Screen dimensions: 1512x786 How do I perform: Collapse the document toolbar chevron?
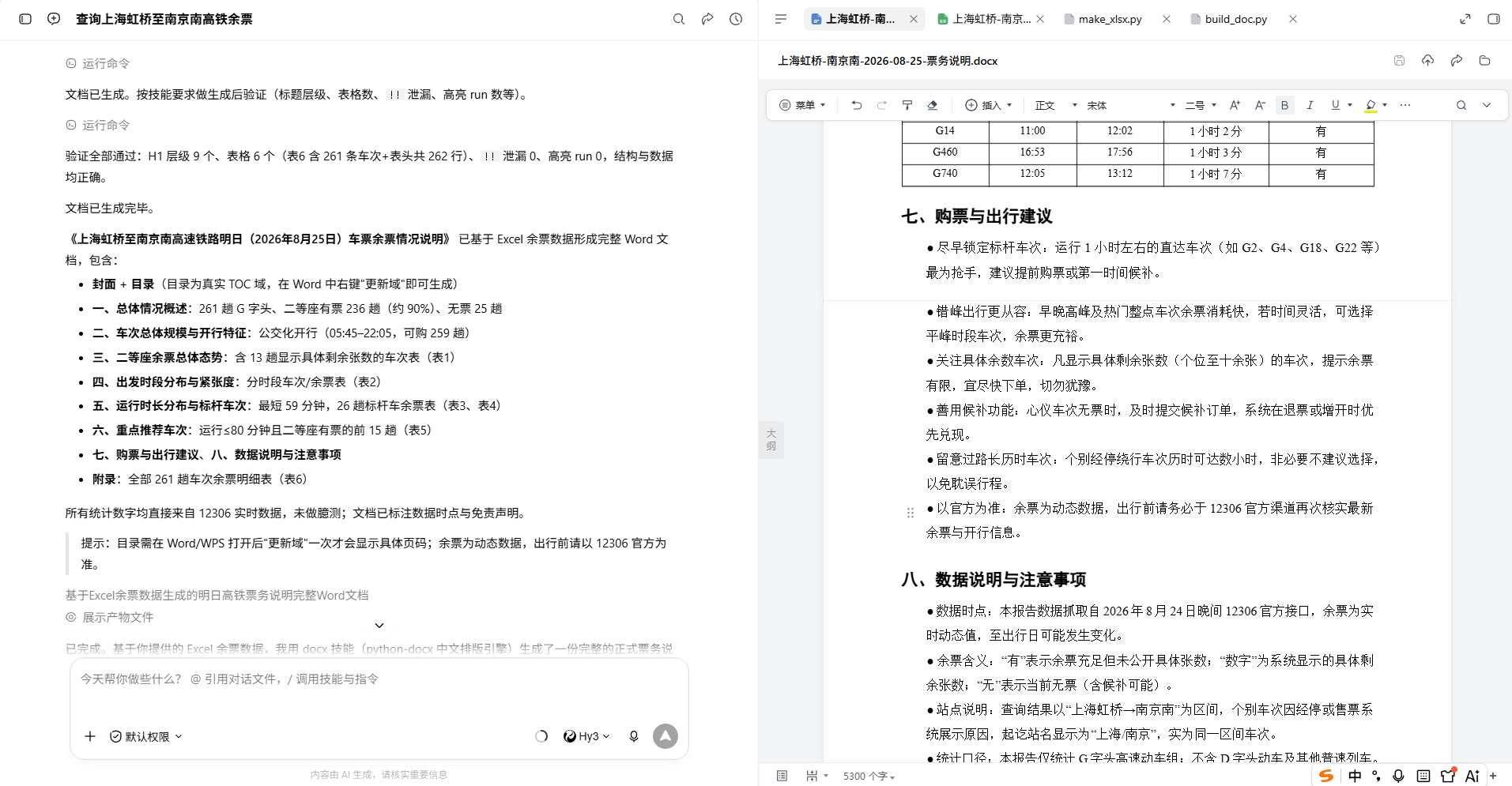1487,105
